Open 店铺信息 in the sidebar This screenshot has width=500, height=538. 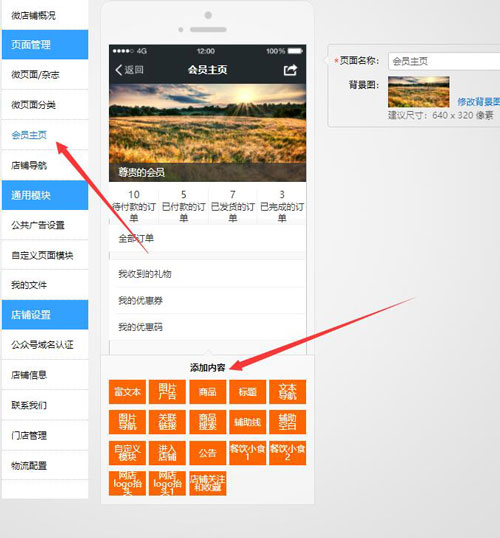click(x=45, y=375)
